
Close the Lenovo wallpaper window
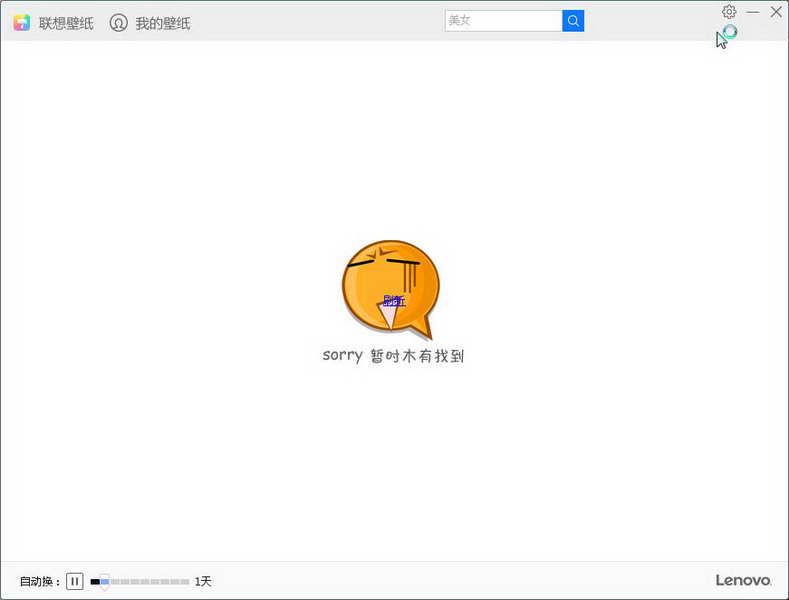776,12
